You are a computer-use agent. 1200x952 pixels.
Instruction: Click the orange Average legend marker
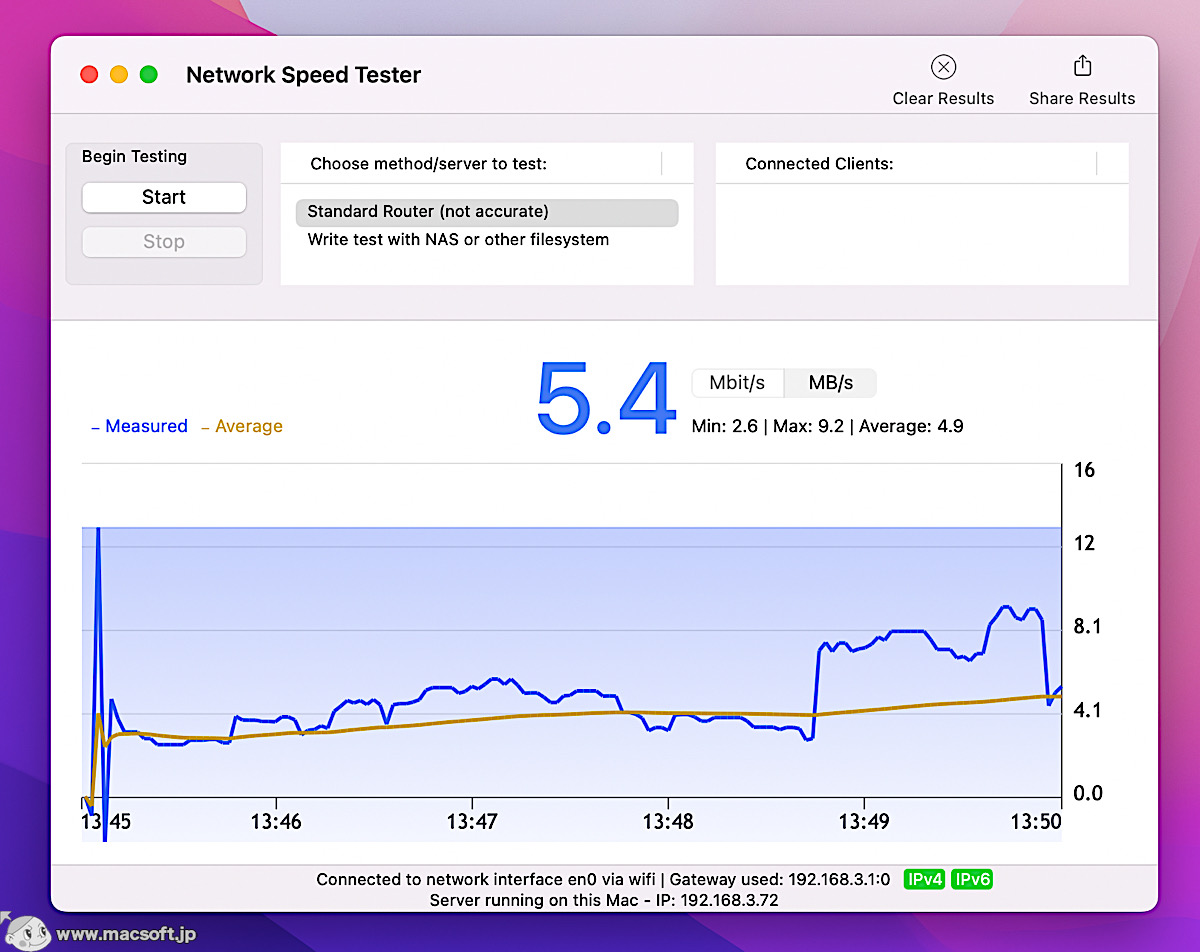(203, 426)
